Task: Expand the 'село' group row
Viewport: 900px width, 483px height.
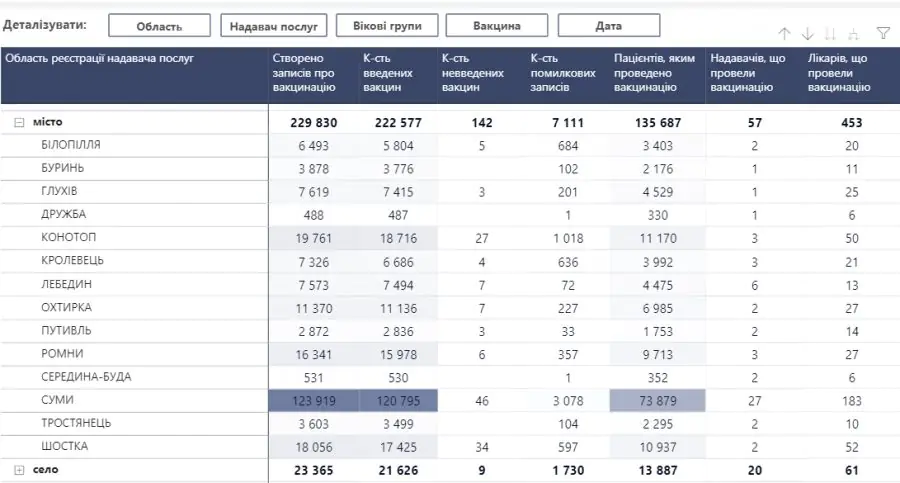Action: [19, 470]
